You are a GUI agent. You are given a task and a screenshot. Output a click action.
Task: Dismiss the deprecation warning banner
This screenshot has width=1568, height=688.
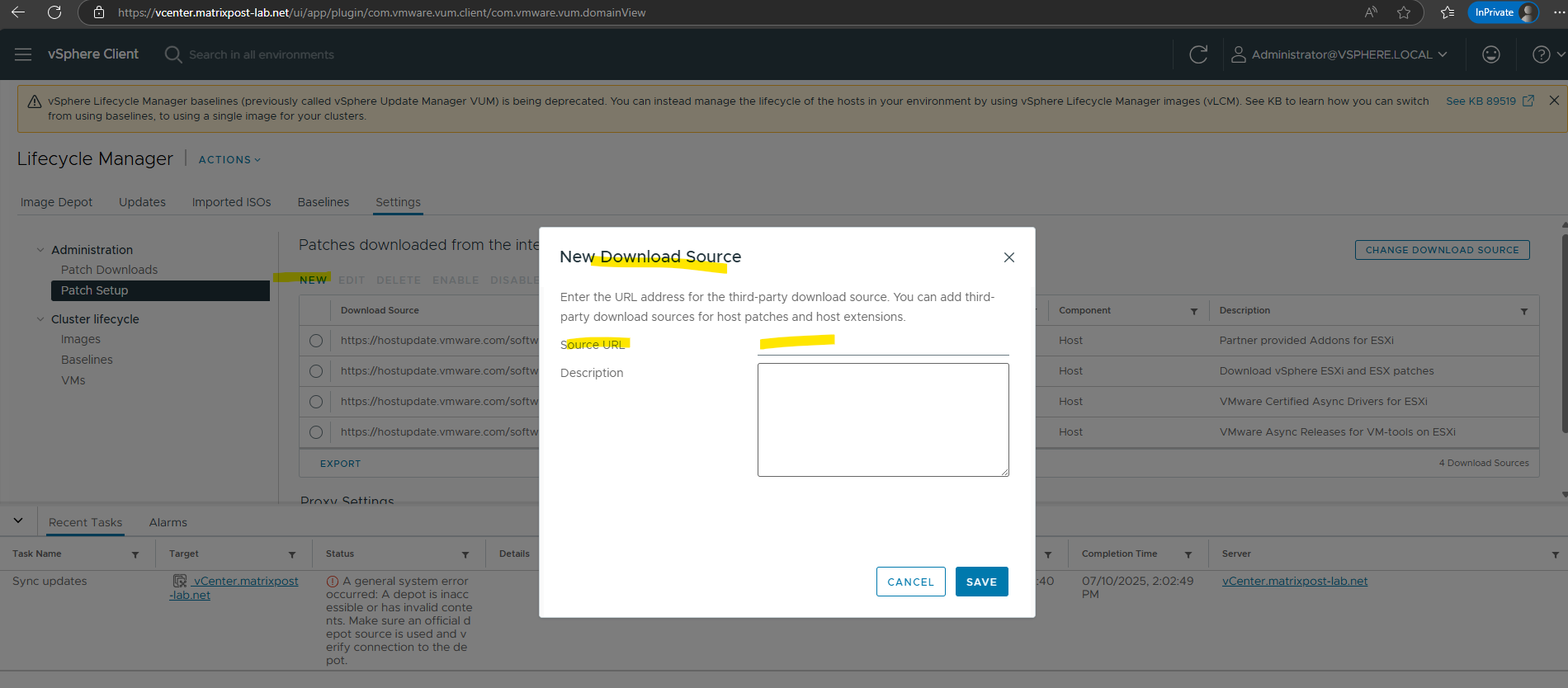click(x=1554, y=101)
